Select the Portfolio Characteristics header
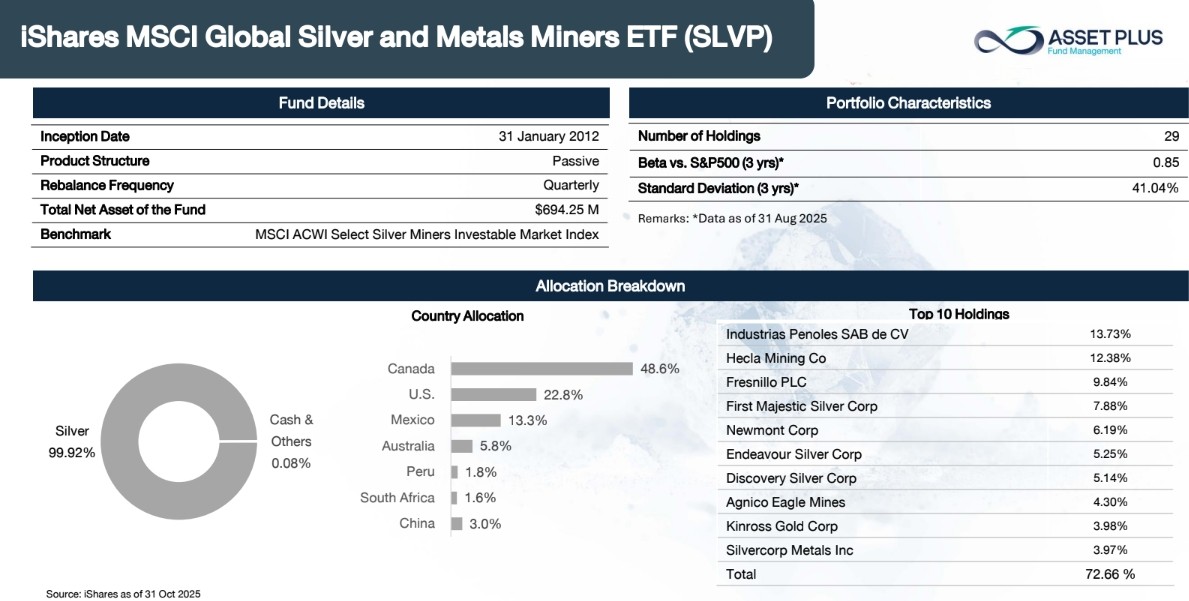This screenshot has height=601, width=1189. coord(908,103)
